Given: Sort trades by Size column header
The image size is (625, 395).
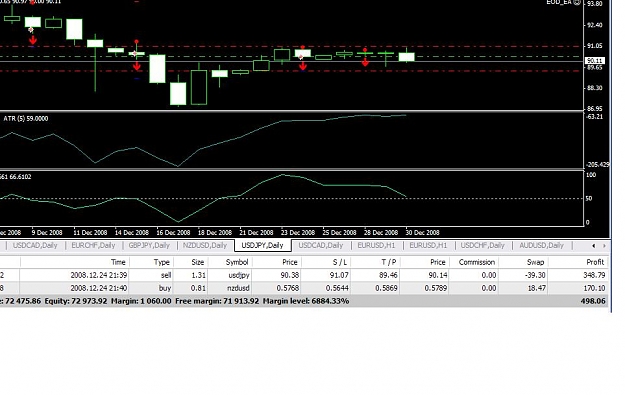Looking at the screenshot, I should [197, 262].
